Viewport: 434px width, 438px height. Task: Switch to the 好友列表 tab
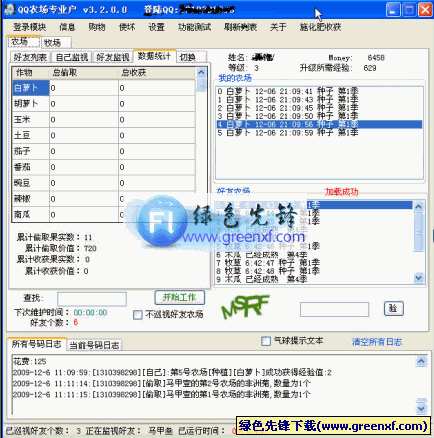point(30,57)
